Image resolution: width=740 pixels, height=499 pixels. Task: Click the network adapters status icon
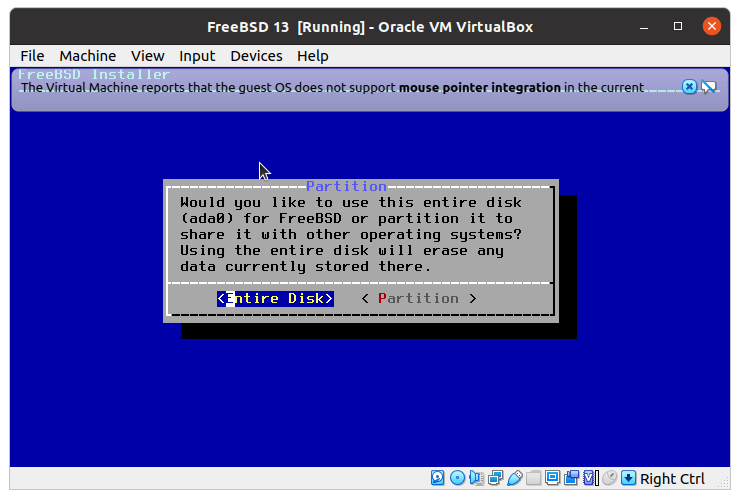pyautogui.click(x=496, y=478)
